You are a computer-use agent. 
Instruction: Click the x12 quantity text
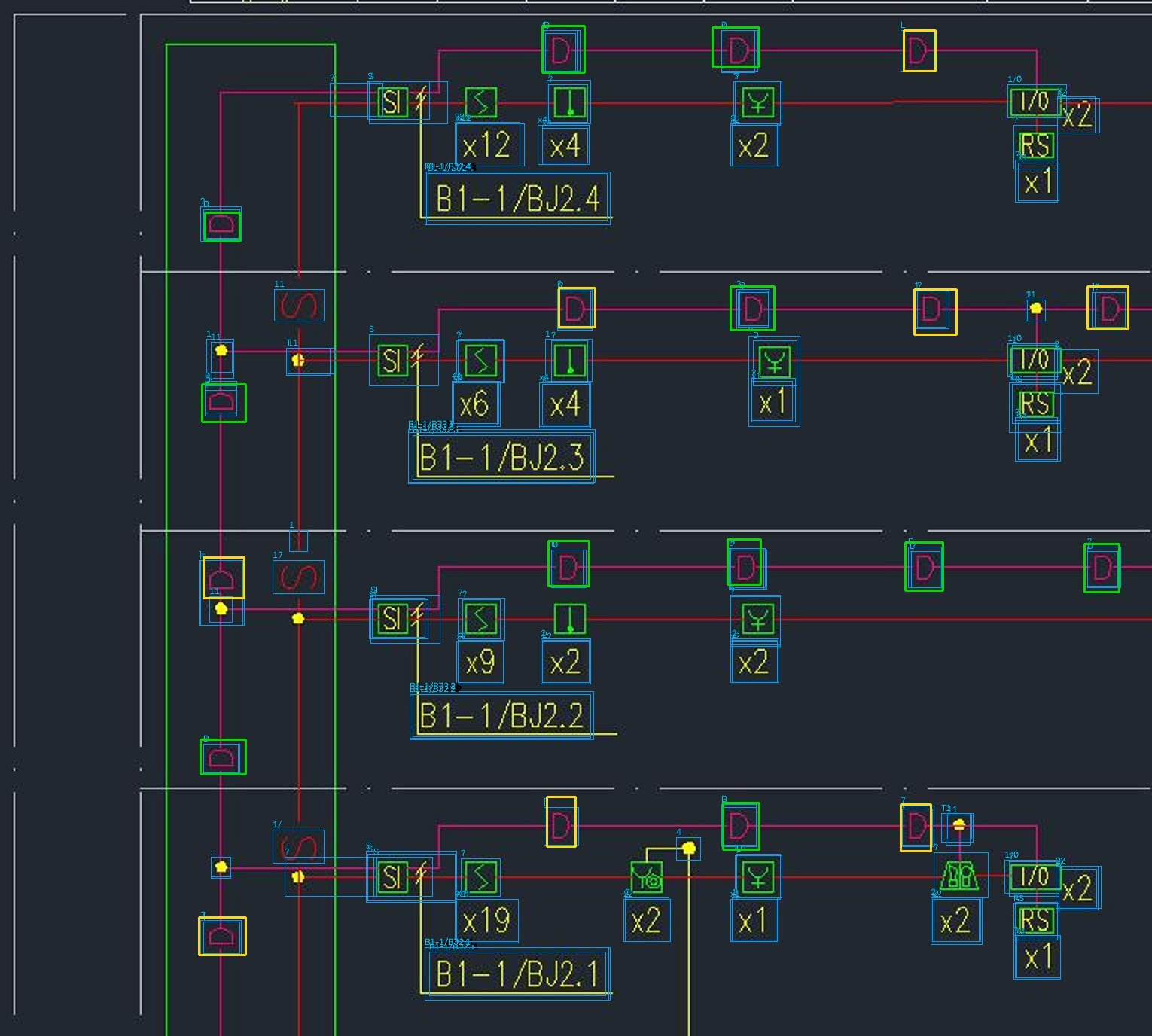[488, 145]
